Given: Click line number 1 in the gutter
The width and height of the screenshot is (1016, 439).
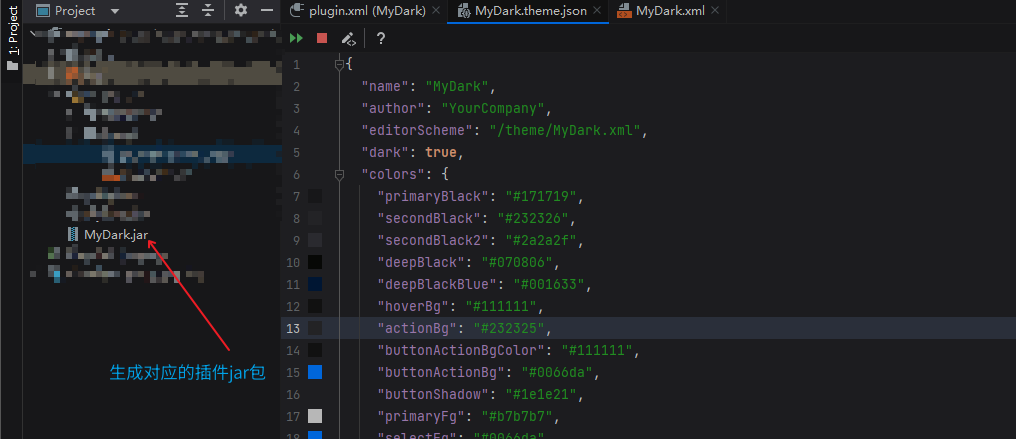Looking at the screenshot, I should [297, 64].
